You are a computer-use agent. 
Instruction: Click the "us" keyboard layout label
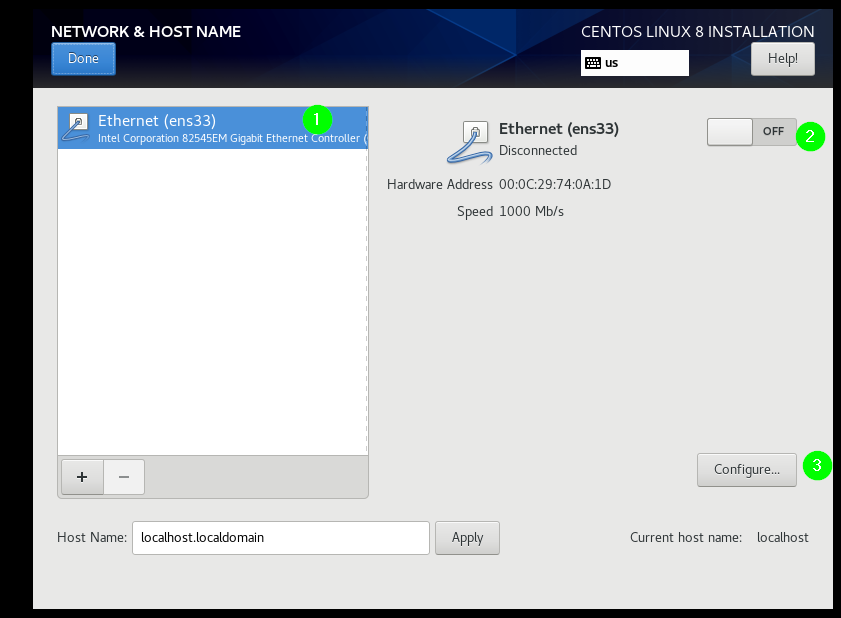612,63
